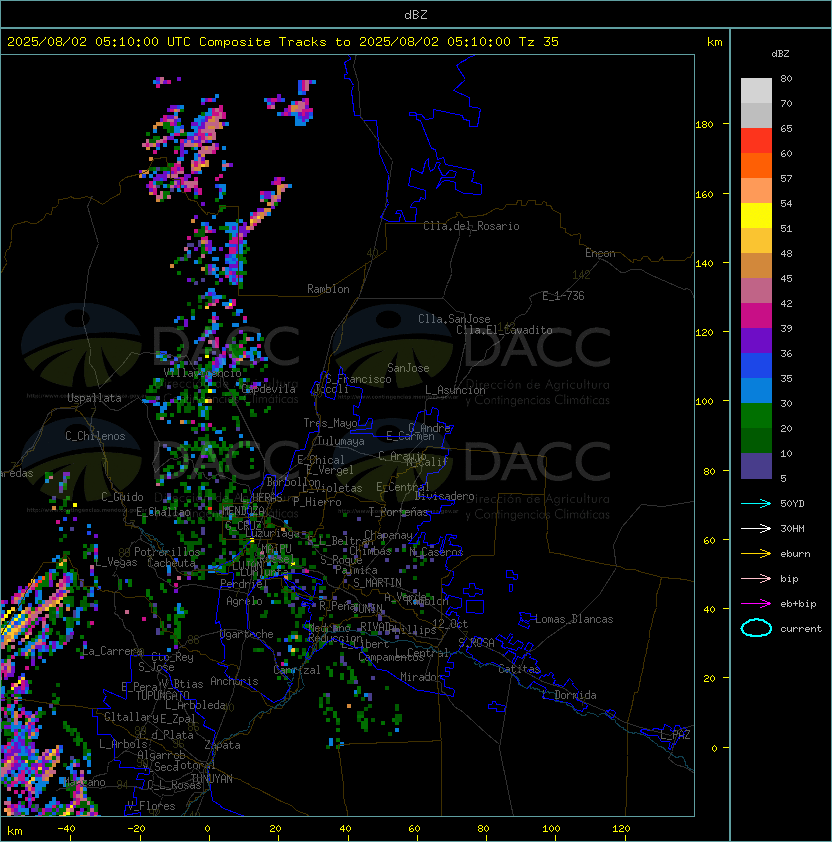Click the 'Villavicencio' map label

point(202,373)
